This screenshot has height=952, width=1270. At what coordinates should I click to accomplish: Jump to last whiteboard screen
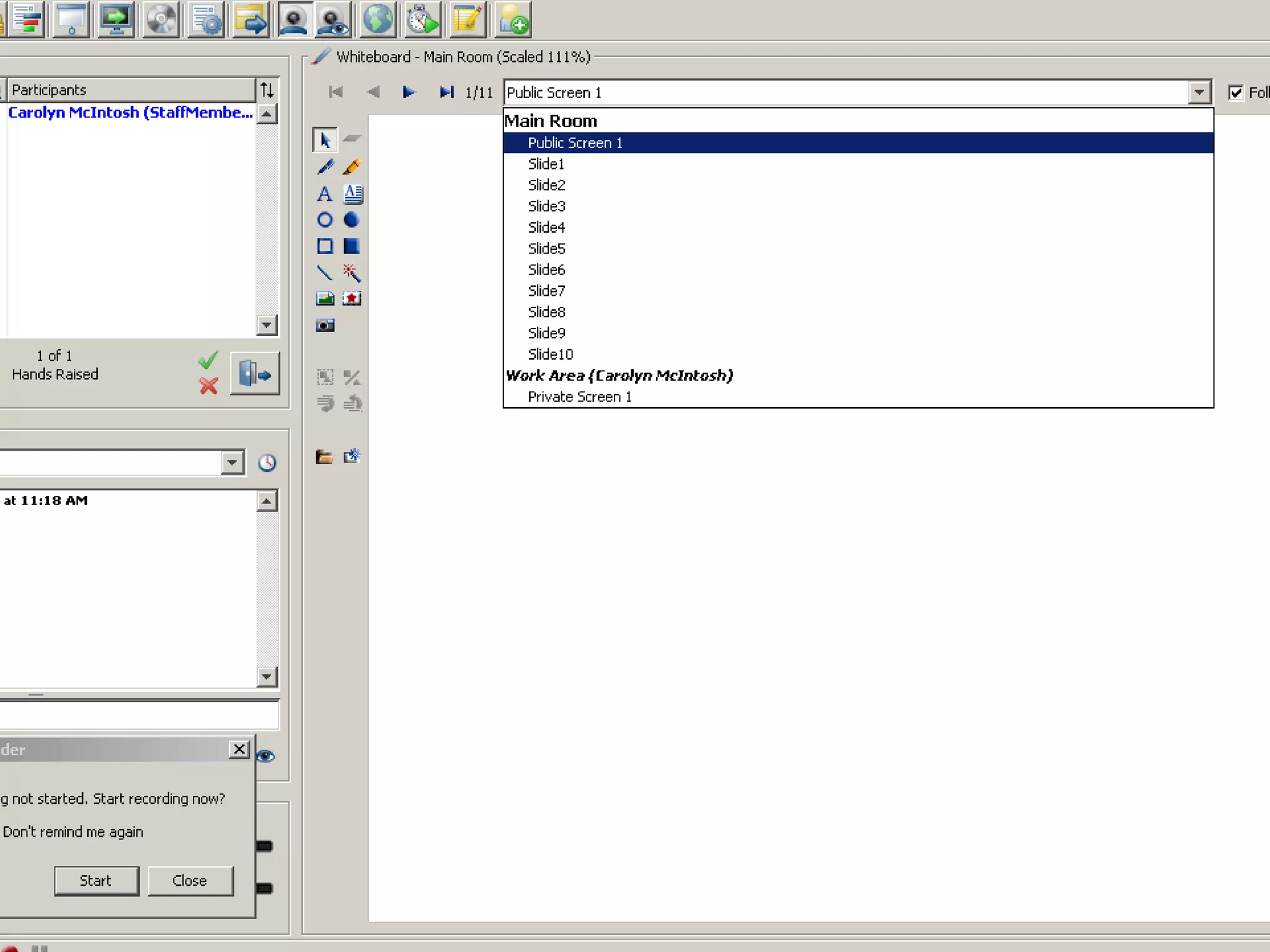point(446,92)
